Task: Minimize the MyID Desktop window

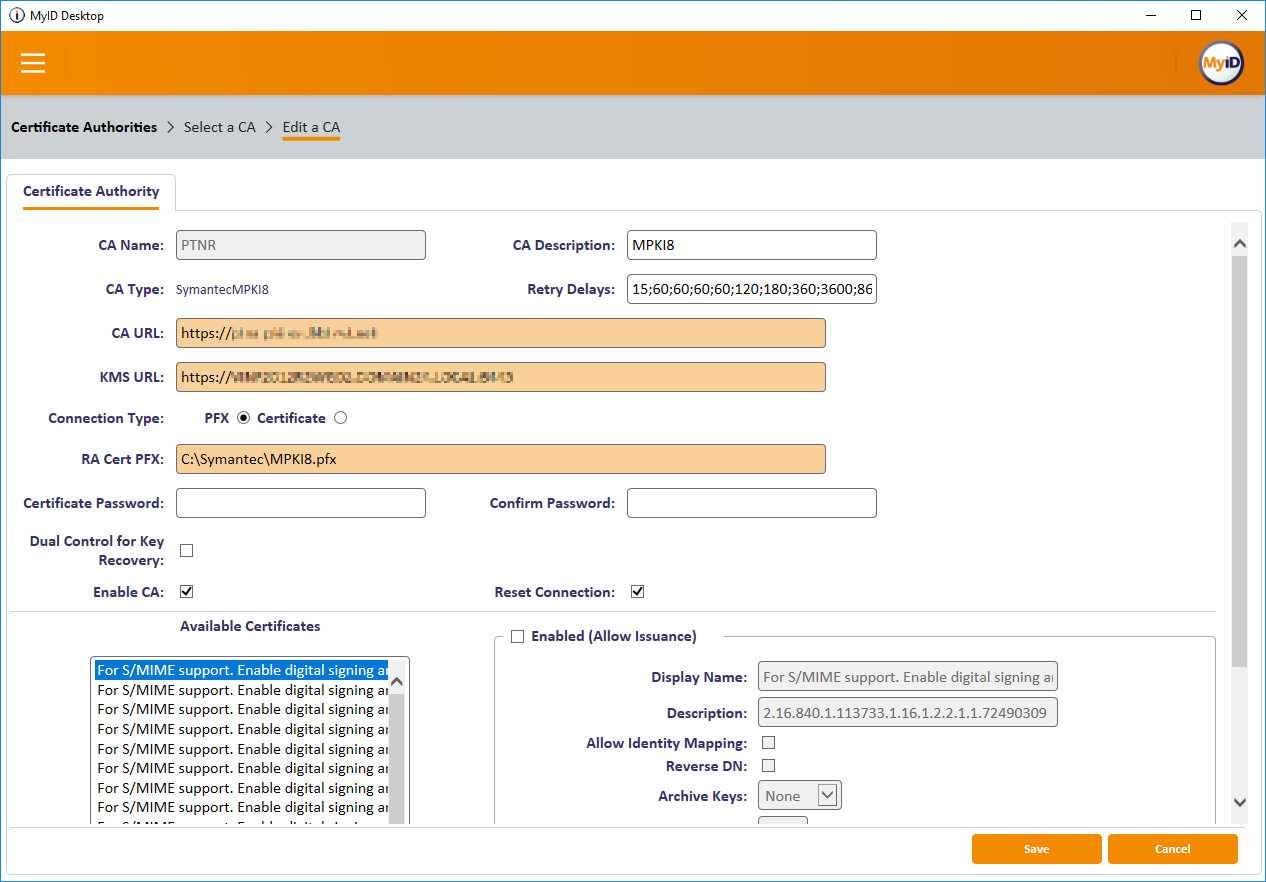Action: point(1149,15)
